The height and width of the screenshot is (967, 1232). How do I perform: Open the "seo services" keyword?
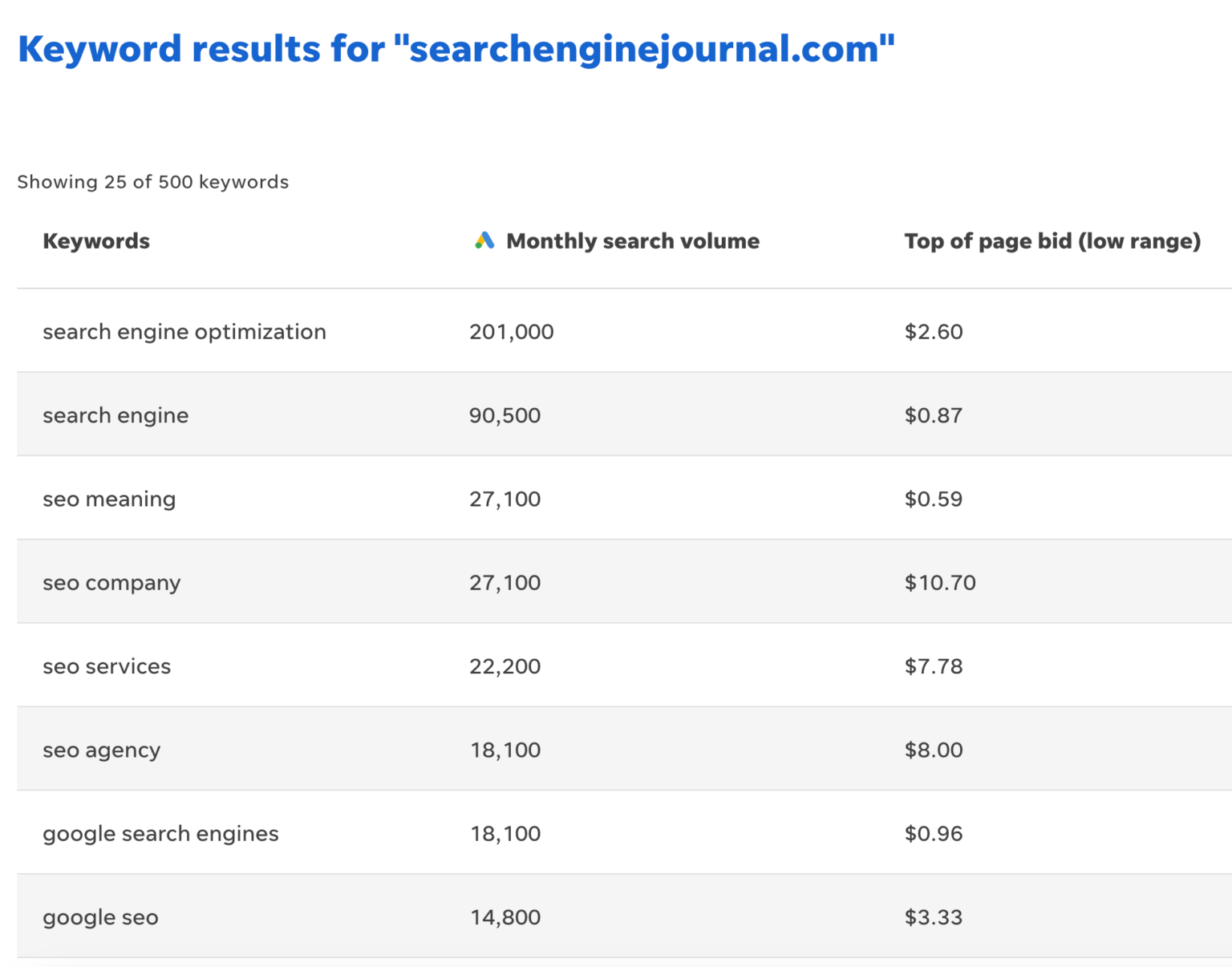pyautogui.click(x=107, y=666)
